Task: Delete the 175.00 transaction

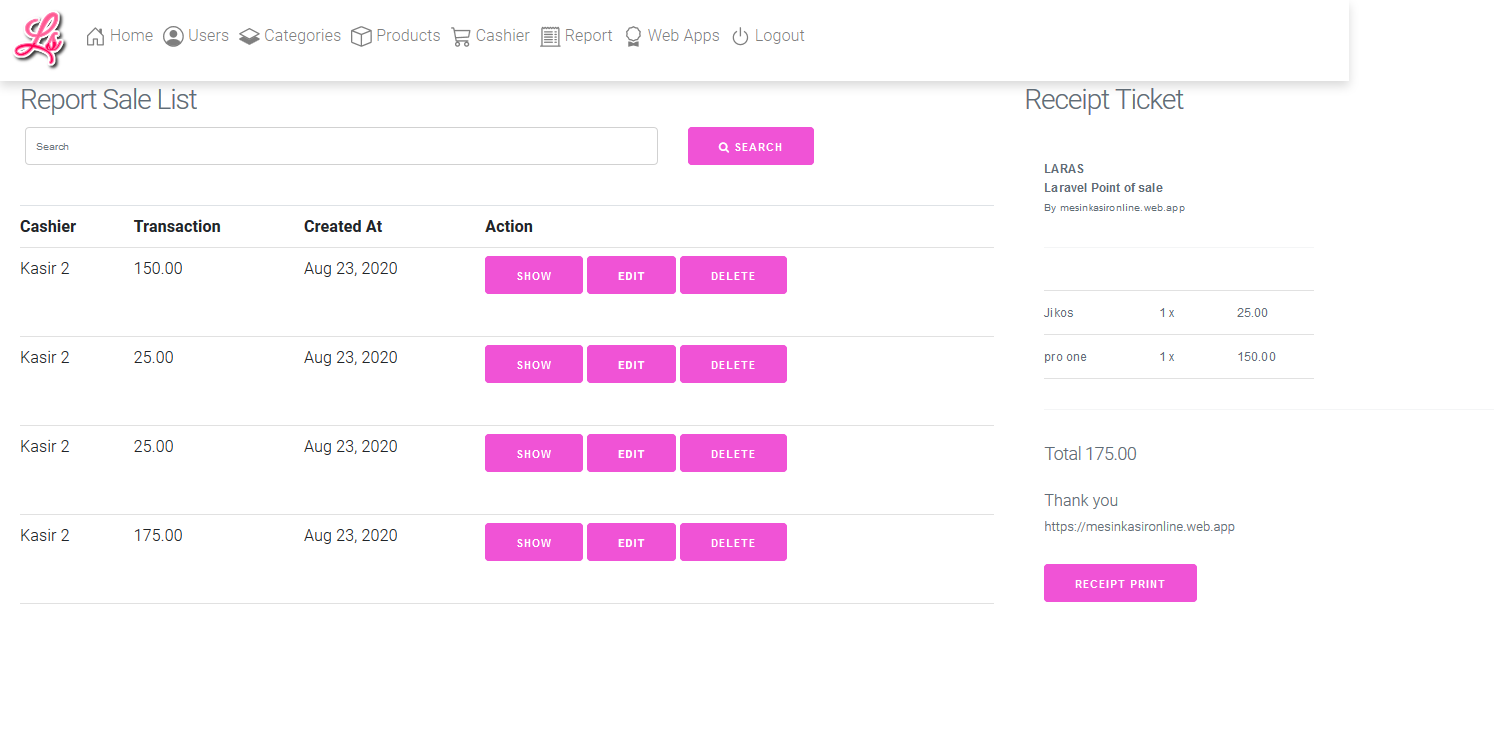Action: point(733,542)
